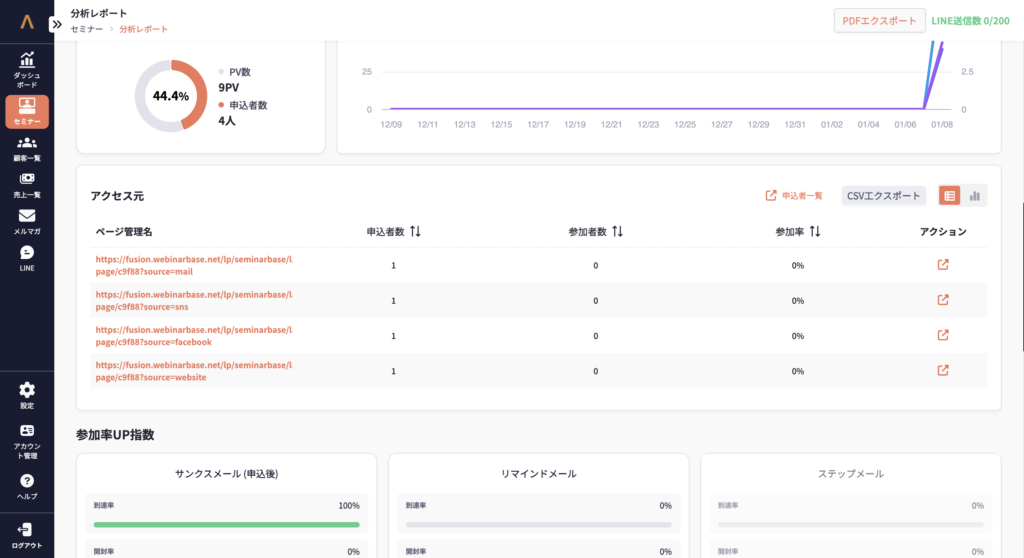Screen dimensions: 1024x558
Task: Open the help question mark icon
Action: click(27, 481)
